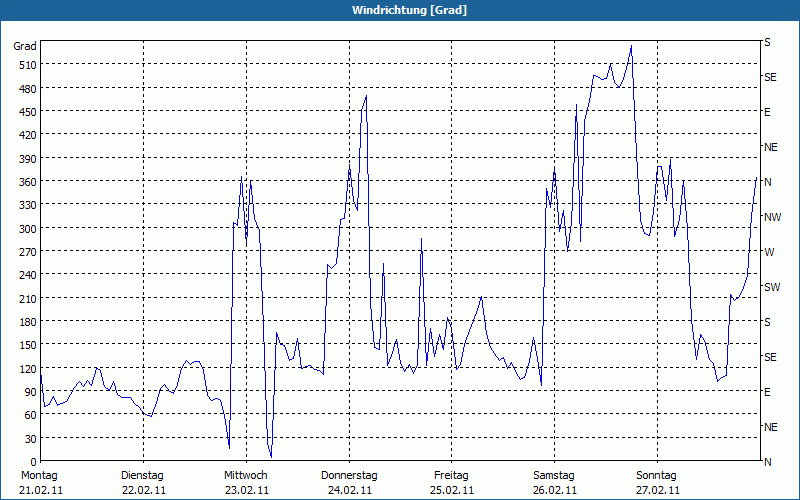Click the 'Sonntag' day label
Screen dimensions: 800x500
(x=656, y=476)
